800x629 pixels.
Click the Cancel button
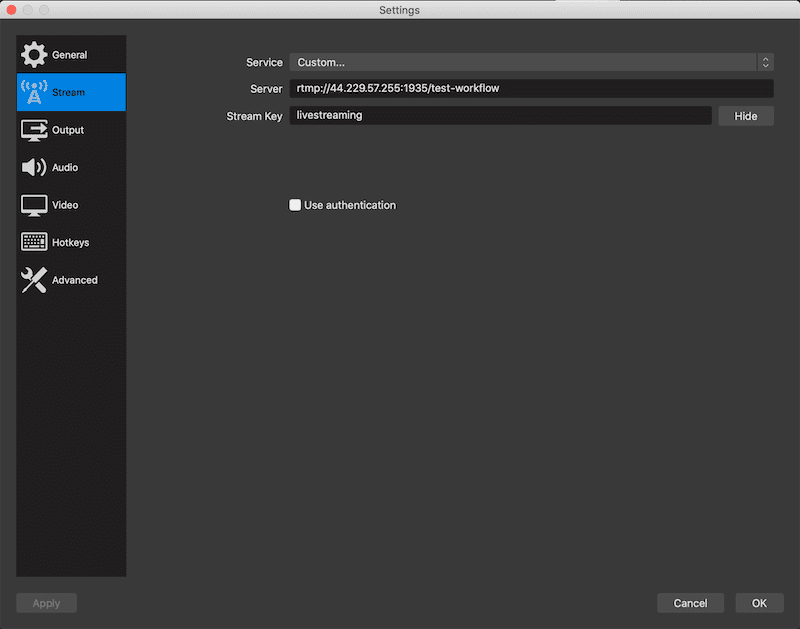tap(690, 603)
